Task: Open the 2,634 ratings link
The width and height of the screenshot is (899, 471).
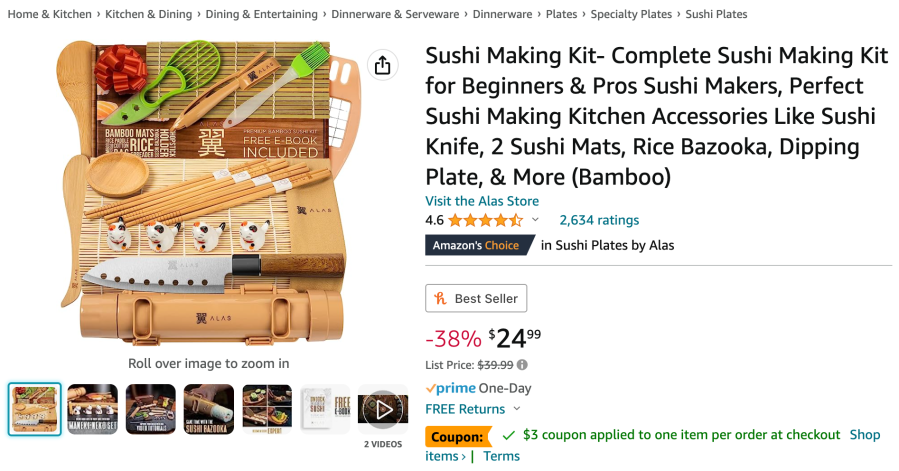Action: coord(599,220)
